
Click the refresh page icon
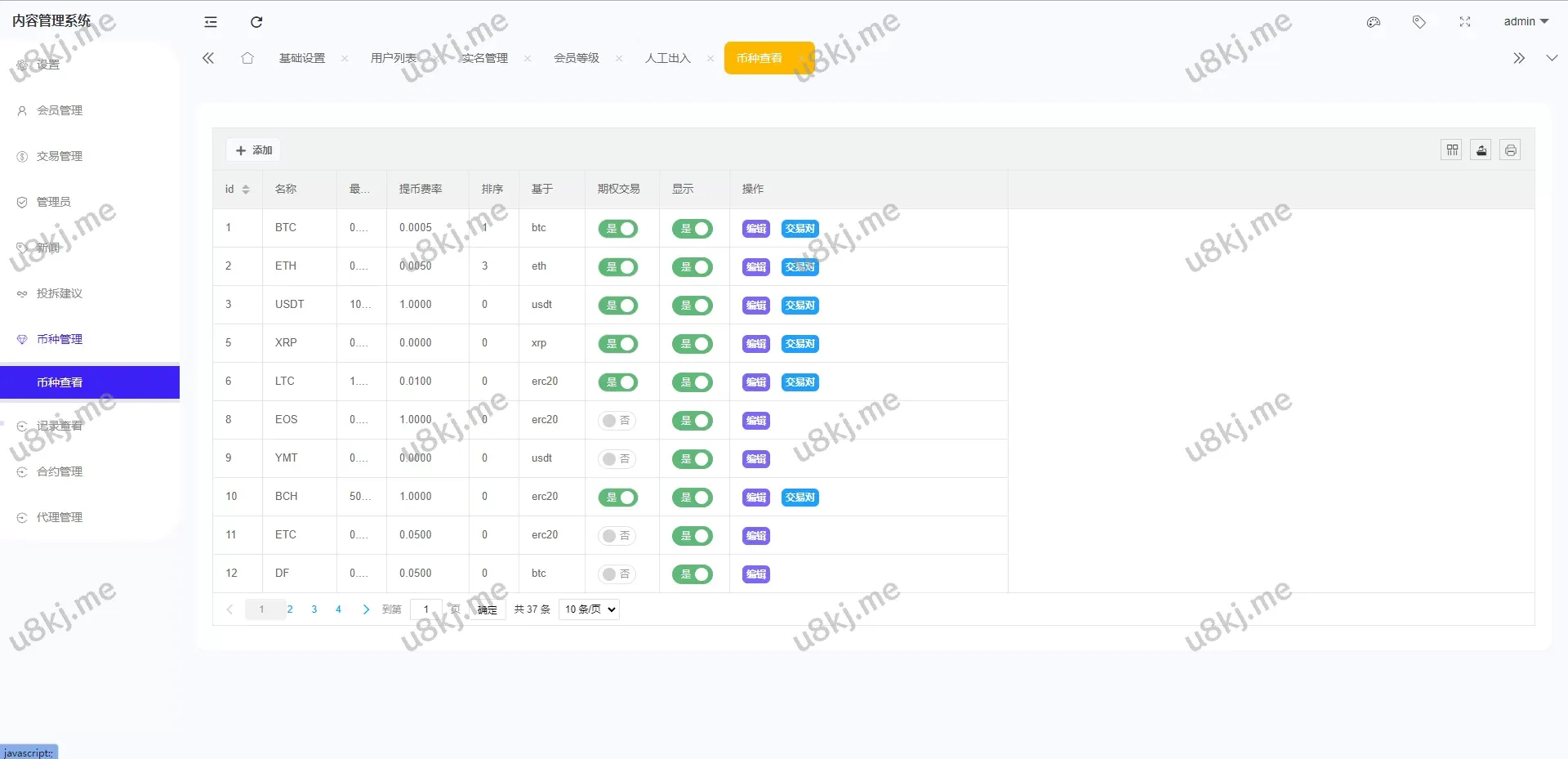pyautogui.click(x=256, y=22)
